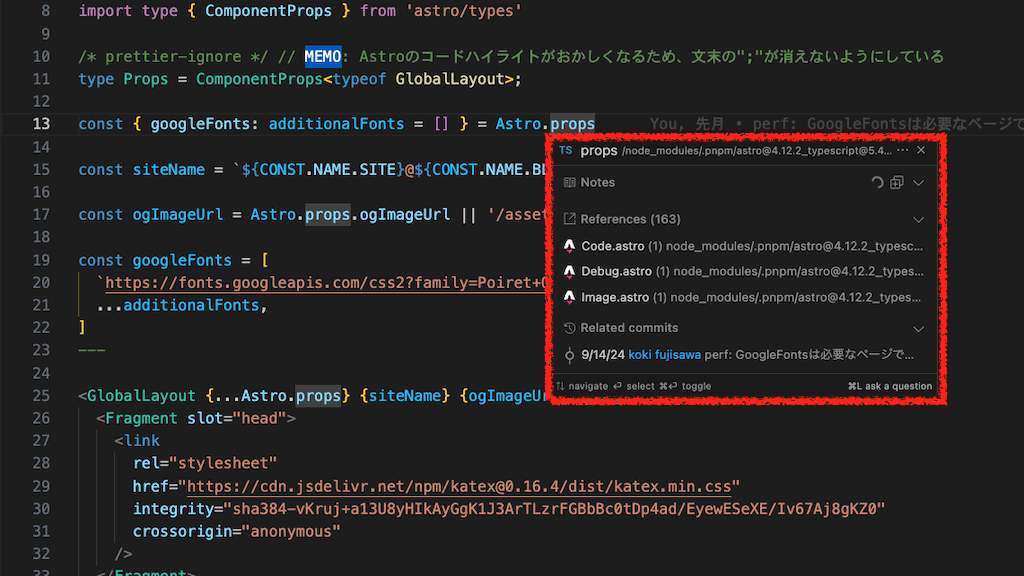The image size is (1024, 576).
Task: Click the Astro icon beside Debug.astro
Action: [569, 272]
